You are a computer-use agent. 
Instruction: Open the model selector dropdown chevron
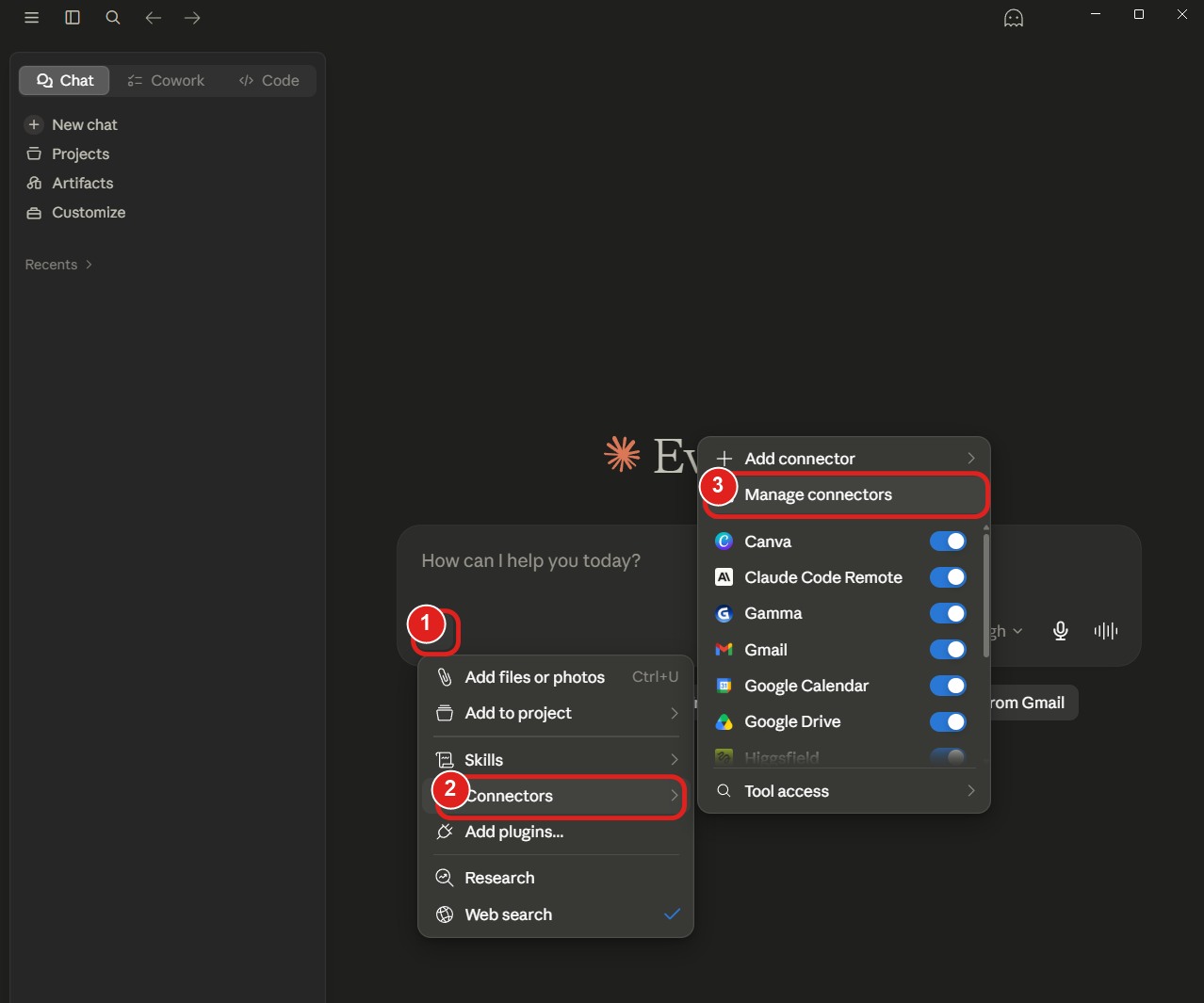click(1017, 631)
